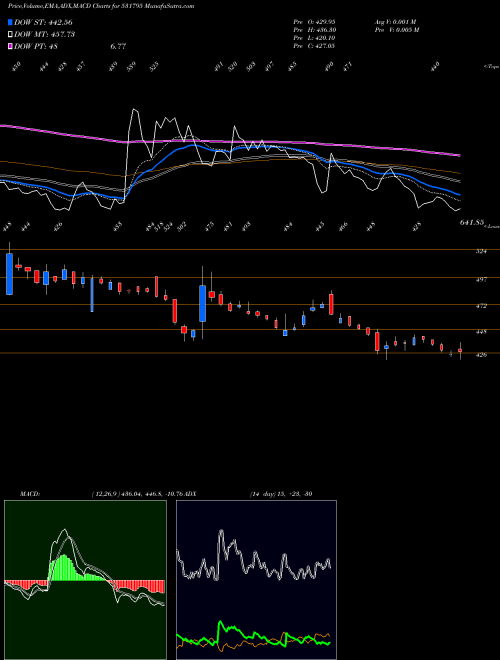The width and height of the screenshot is (500, 660).
Task: Click the 497 price level label
Action: point(481,279)
